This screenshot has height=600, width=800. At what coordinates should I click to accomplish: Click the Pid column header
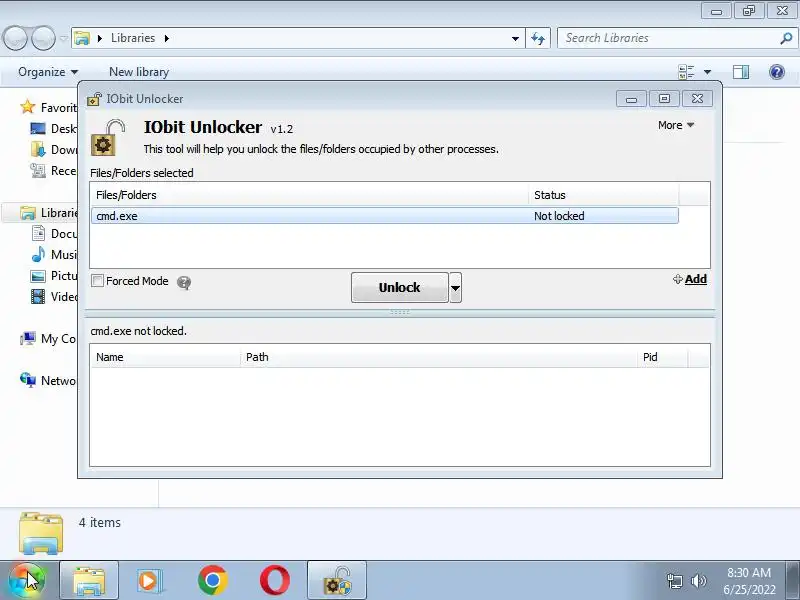pos(662,357)
